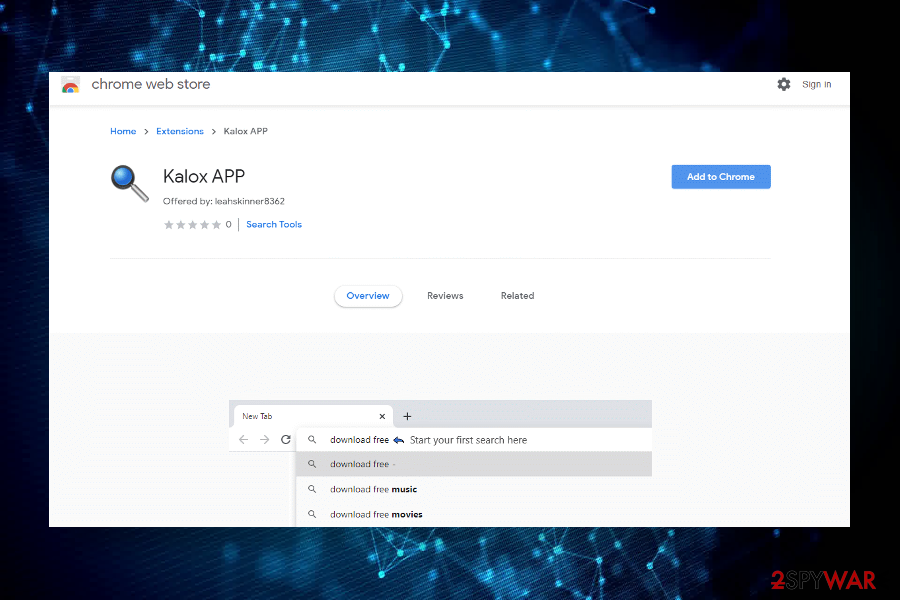
Task: Click the Kalox APP magnifying glass icon
Action: 130,184
